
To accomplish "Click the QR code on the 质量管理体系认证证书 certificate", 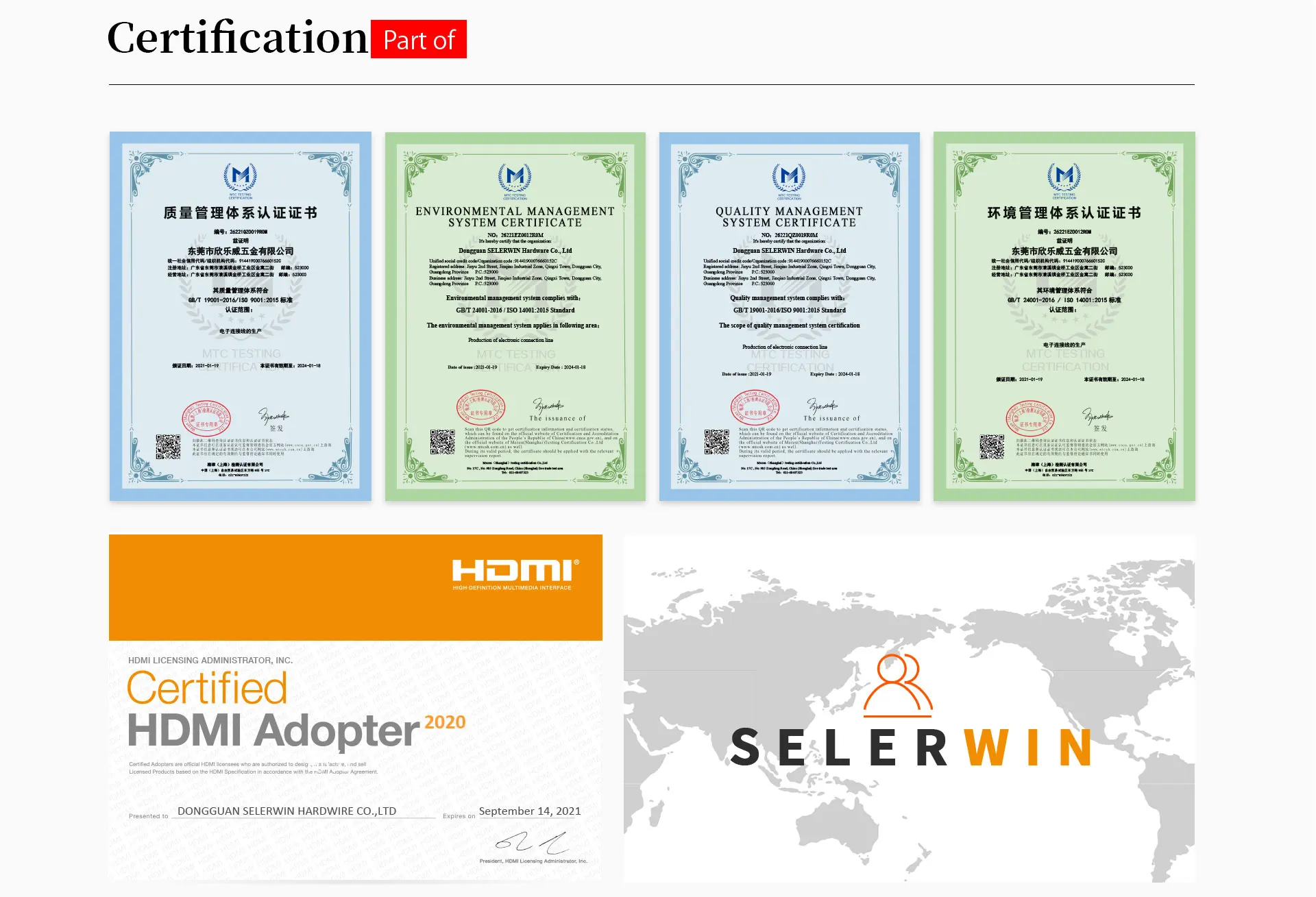I will click(168, 446).
